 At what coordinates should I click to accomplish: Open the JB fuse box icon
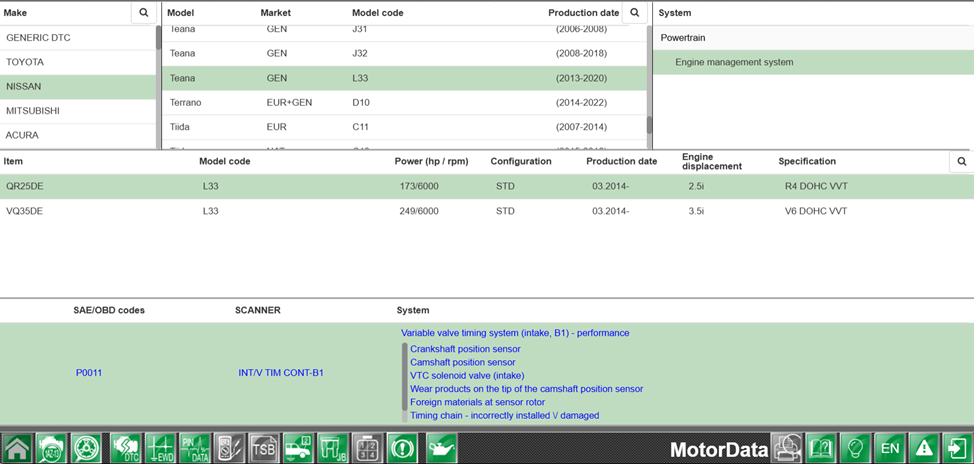(x=333, y=447)
